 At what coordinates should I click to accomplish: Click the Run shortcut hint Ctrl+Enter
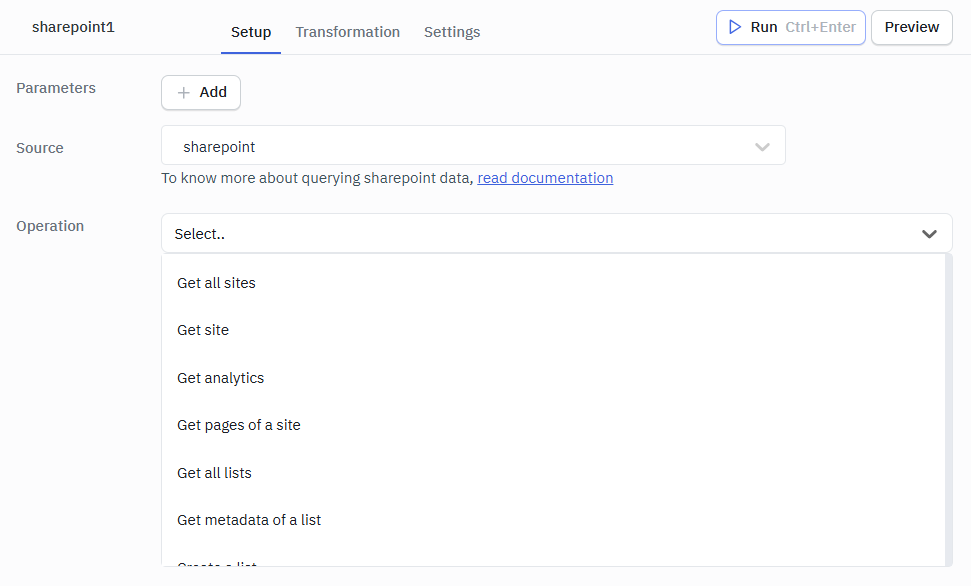[821, 27]
